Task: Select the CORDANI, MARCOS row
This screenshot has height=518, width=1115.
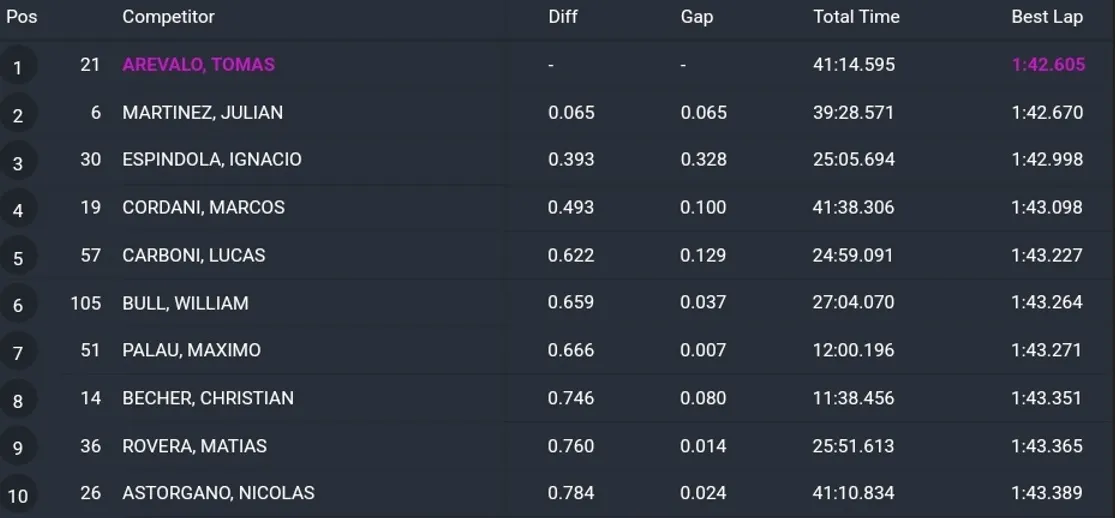Action: click(203, 208)
